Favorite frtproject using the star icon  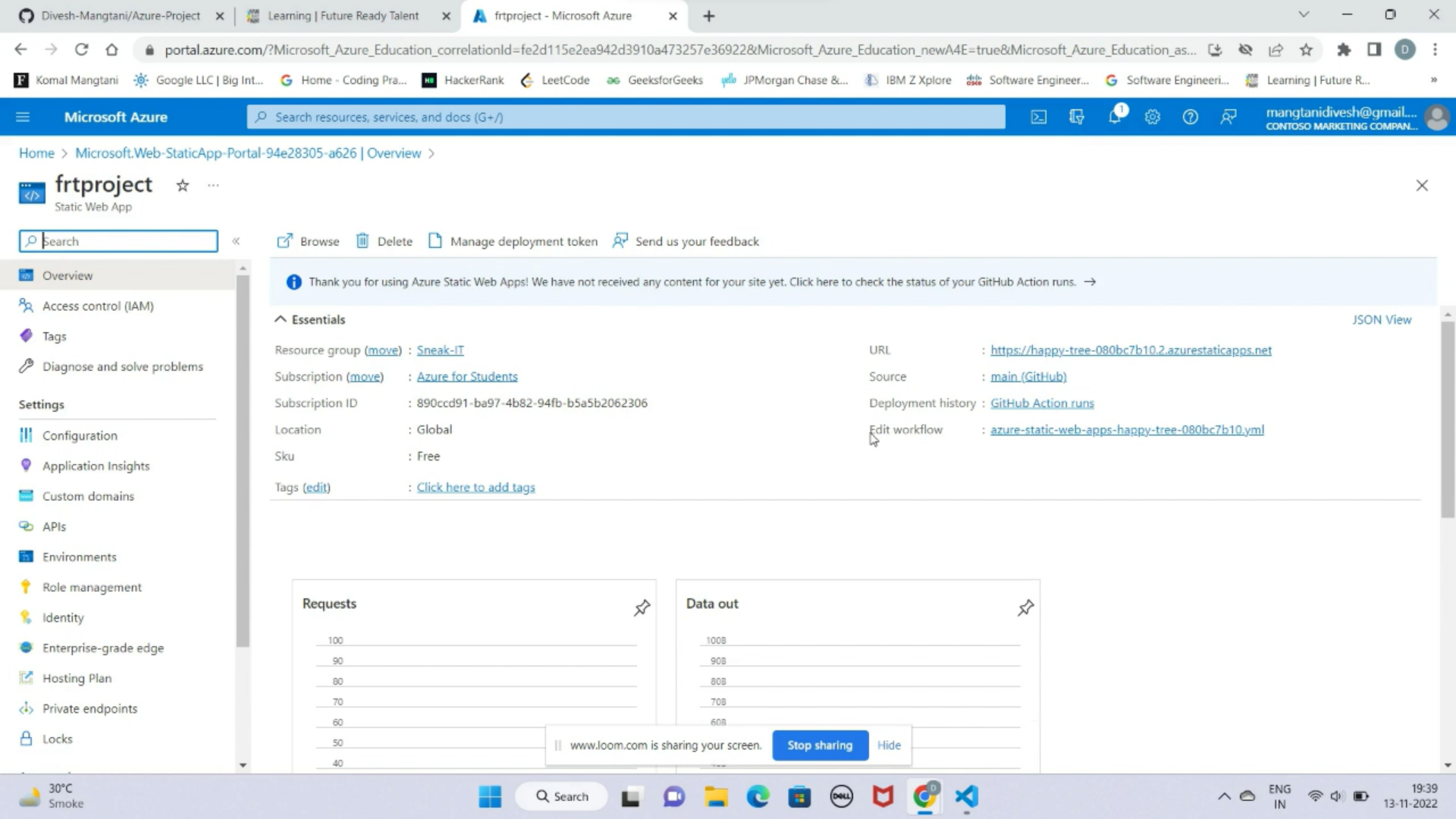point(182,184)
